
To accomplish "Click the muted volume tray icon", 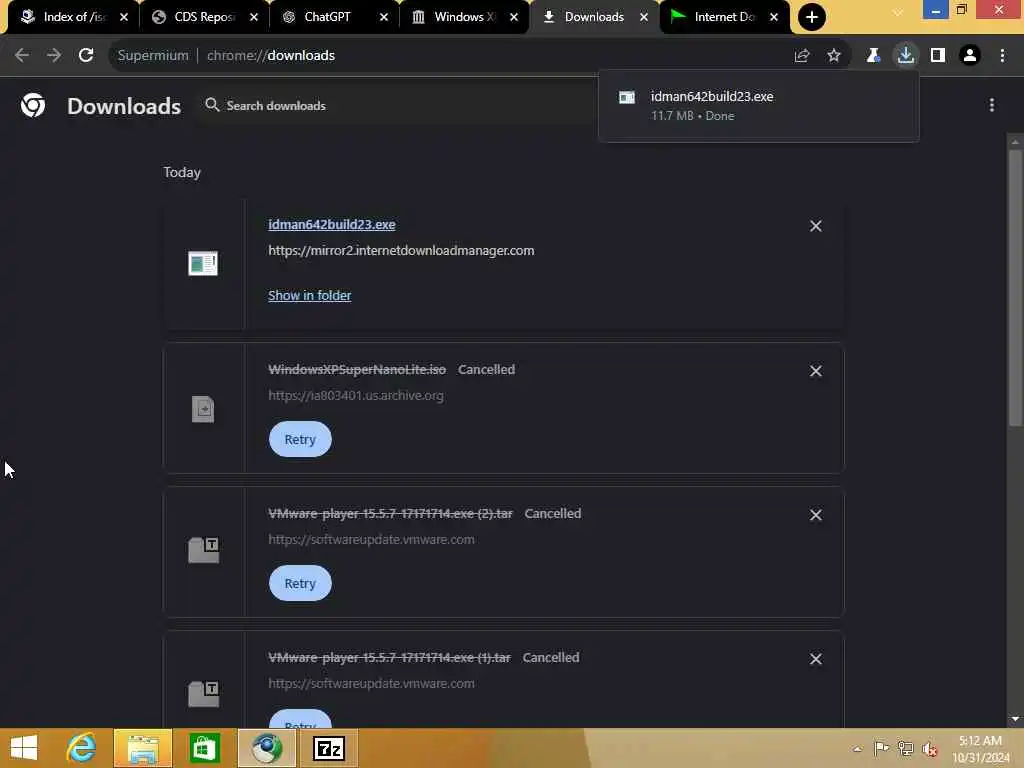I will point(930,748).
